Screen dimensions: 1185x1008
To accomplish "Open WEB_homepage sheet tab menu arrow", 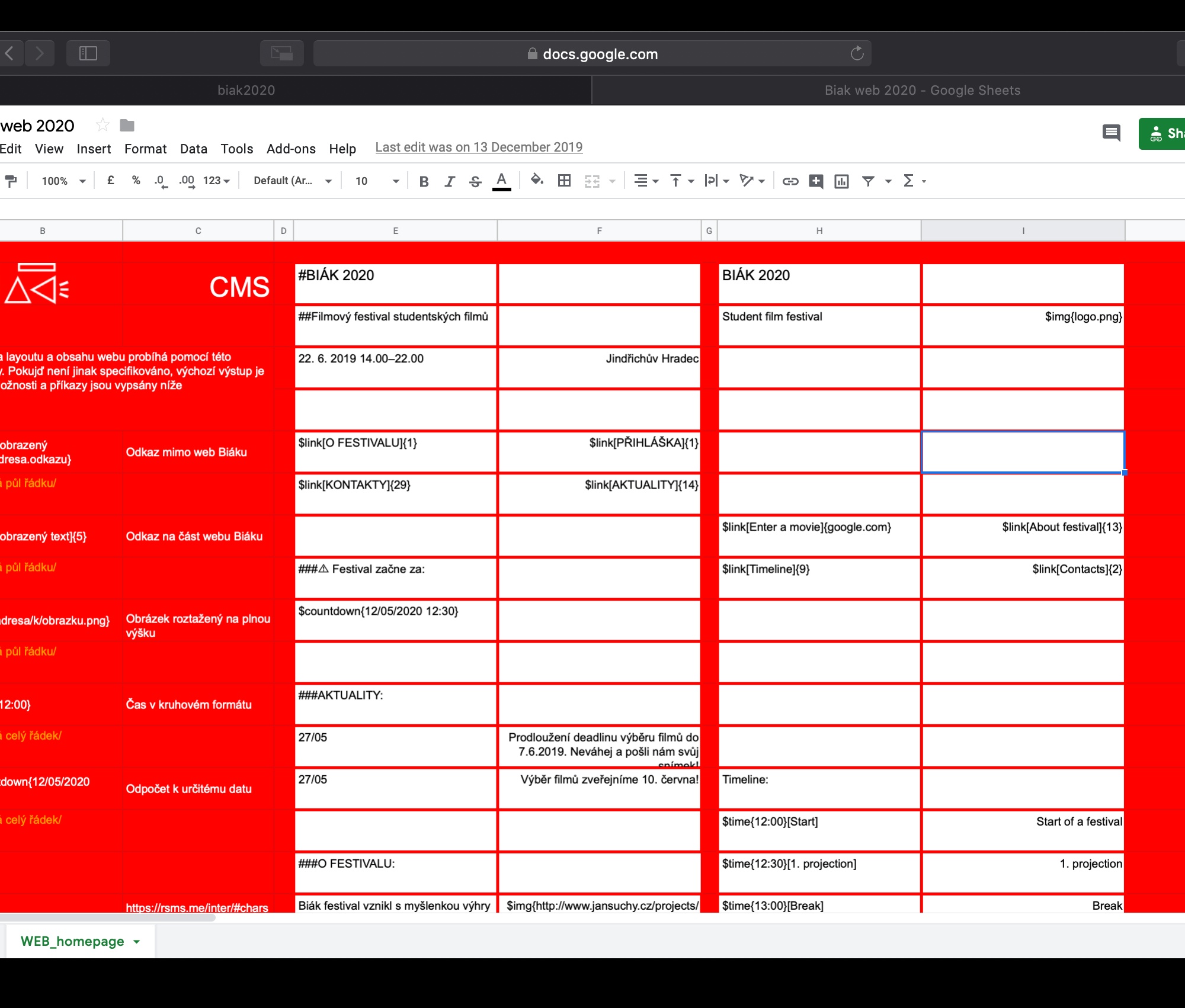I will [x=137, y=942].
